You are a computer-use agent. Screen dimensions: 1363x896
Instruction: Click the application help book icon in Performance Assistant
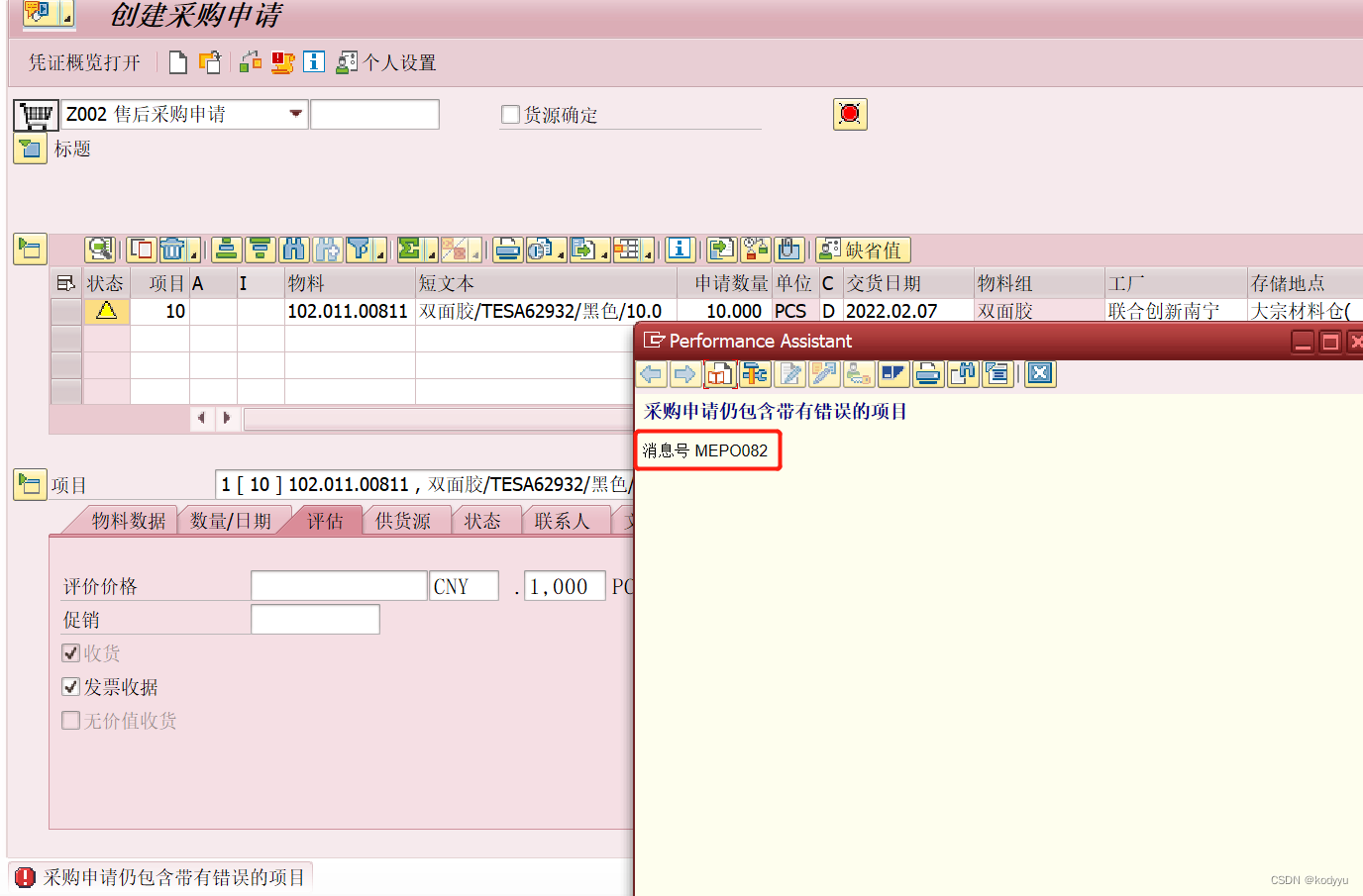click(719, 373)
